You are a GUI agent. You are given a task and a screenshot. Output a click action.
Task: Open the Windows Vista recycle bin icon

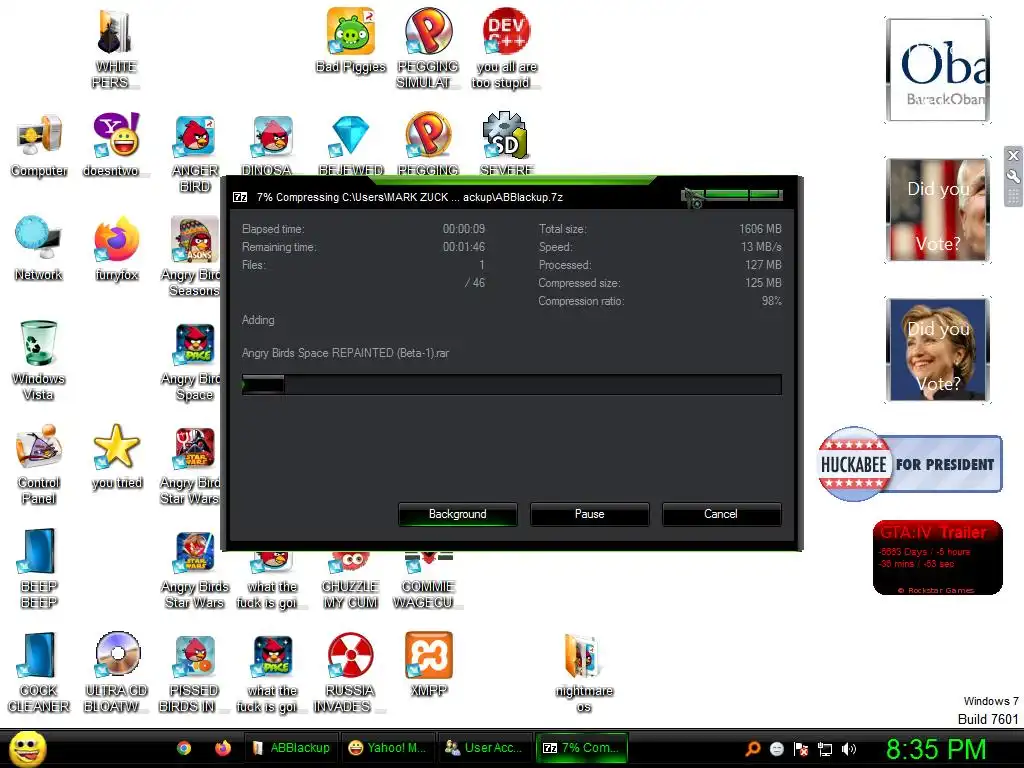click(x=39, y=360)
